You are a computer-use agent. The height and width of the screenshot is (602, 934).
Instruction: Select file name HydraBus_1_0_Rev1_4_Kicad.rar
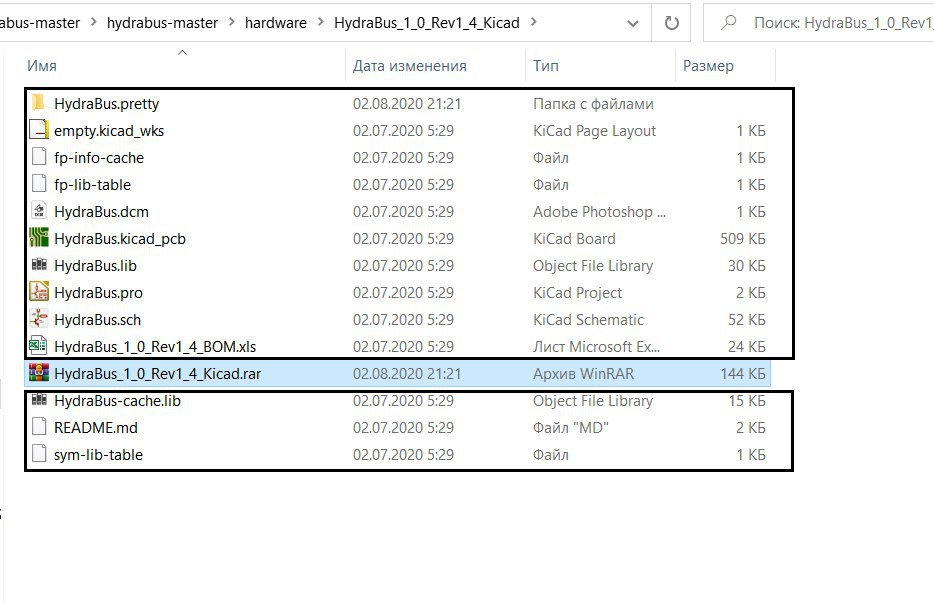click(x=157, y=373)
